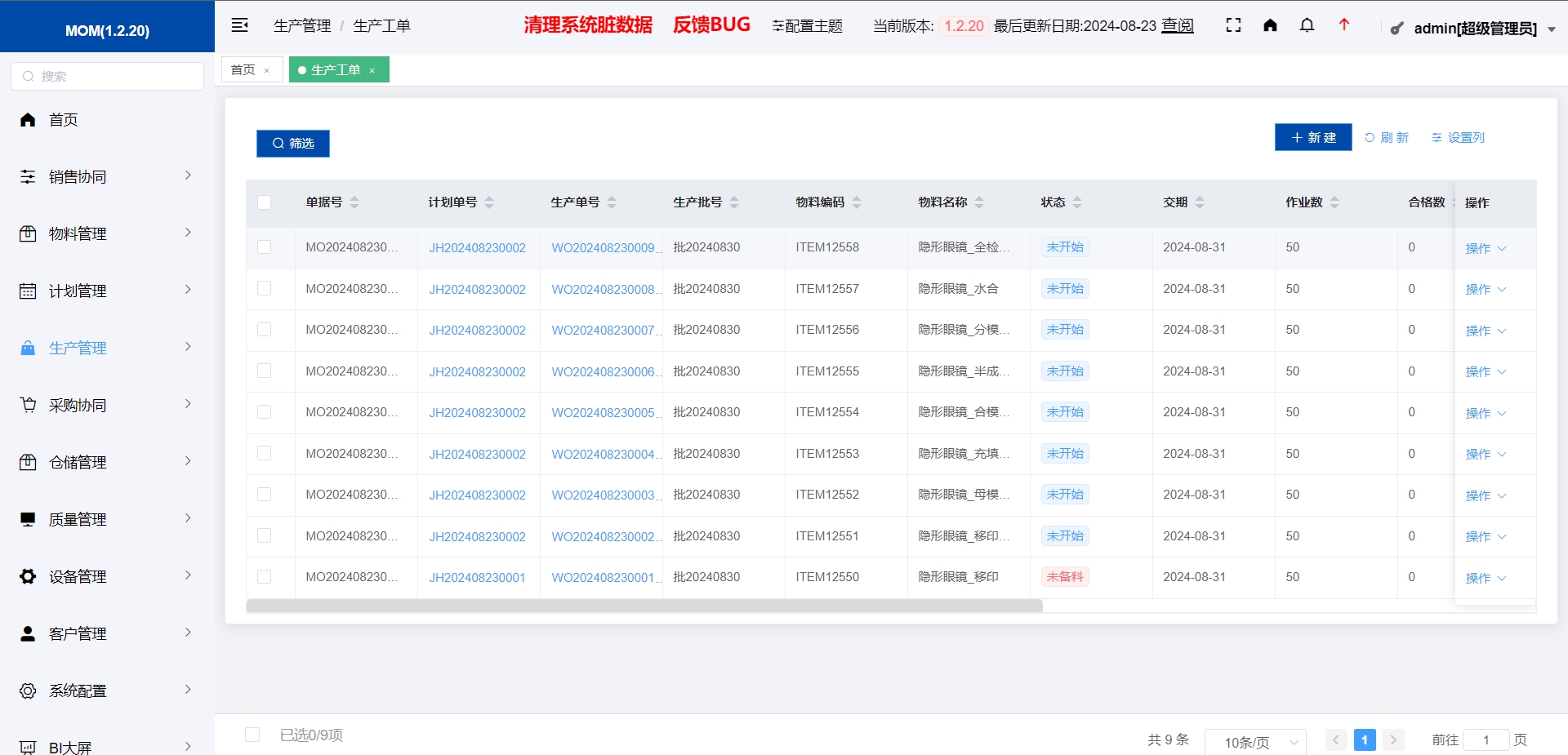This screenshot has height=755, width=1568.
Task: Check the row with ITEM12553
Action: click(264, 453)
